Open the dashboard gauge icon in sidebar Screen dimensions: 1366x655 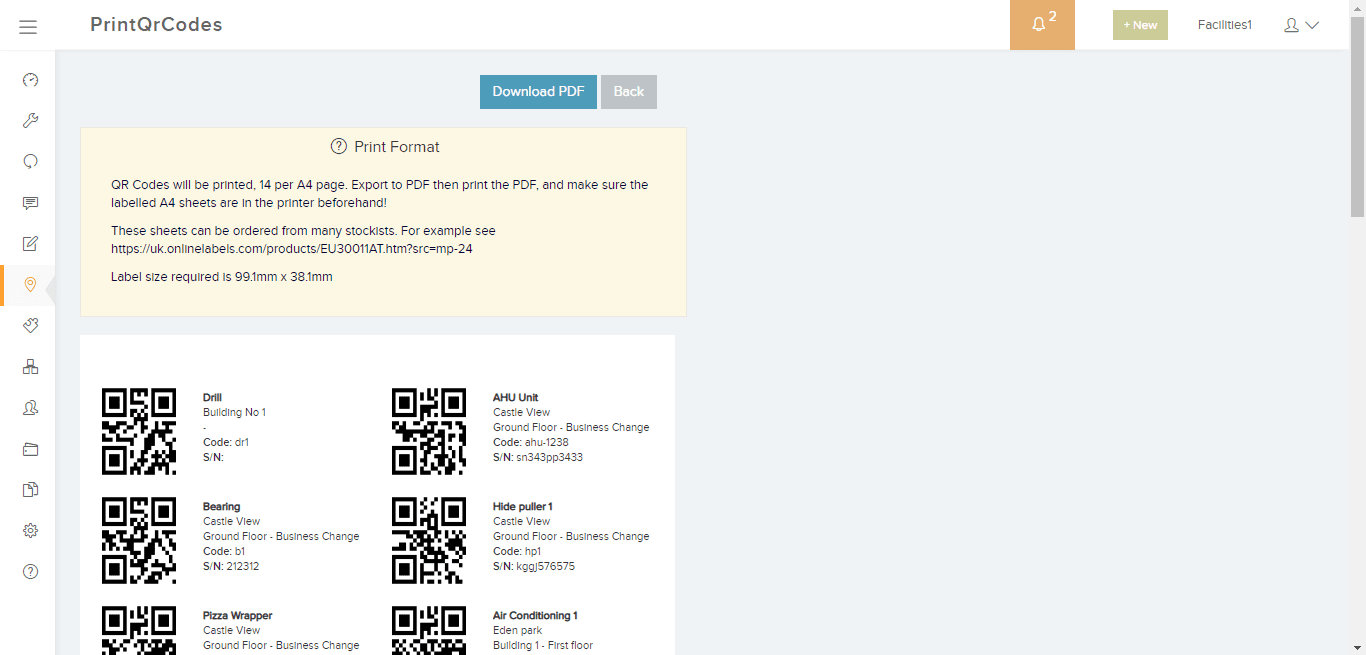tap(30, 80)
